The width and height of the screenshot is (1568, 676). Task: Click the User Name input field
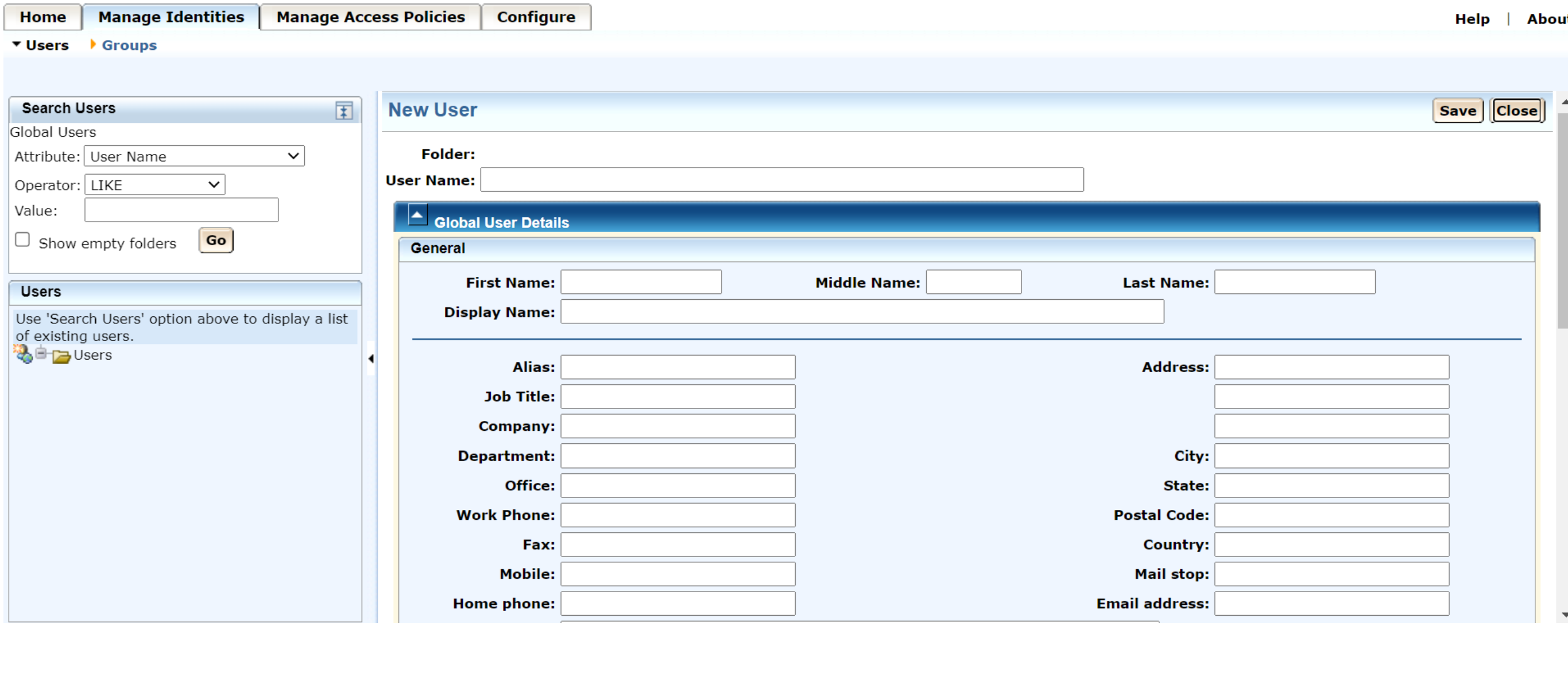[781, 180]
